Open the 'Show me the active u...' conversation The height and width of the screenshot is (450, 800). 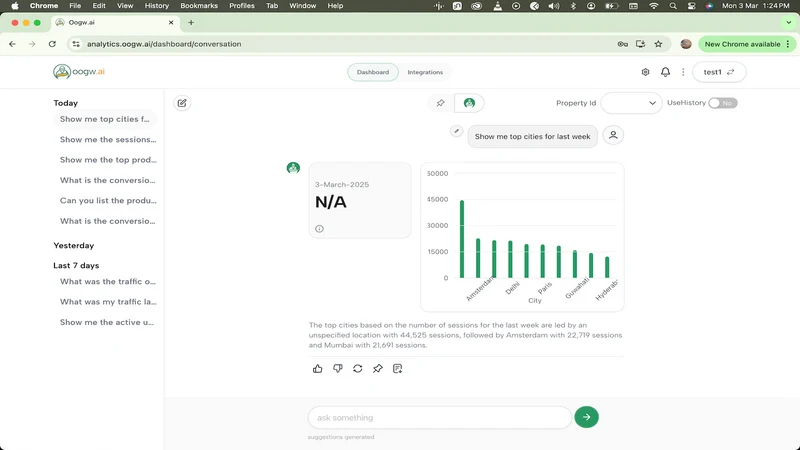click(x=107, y=322)
